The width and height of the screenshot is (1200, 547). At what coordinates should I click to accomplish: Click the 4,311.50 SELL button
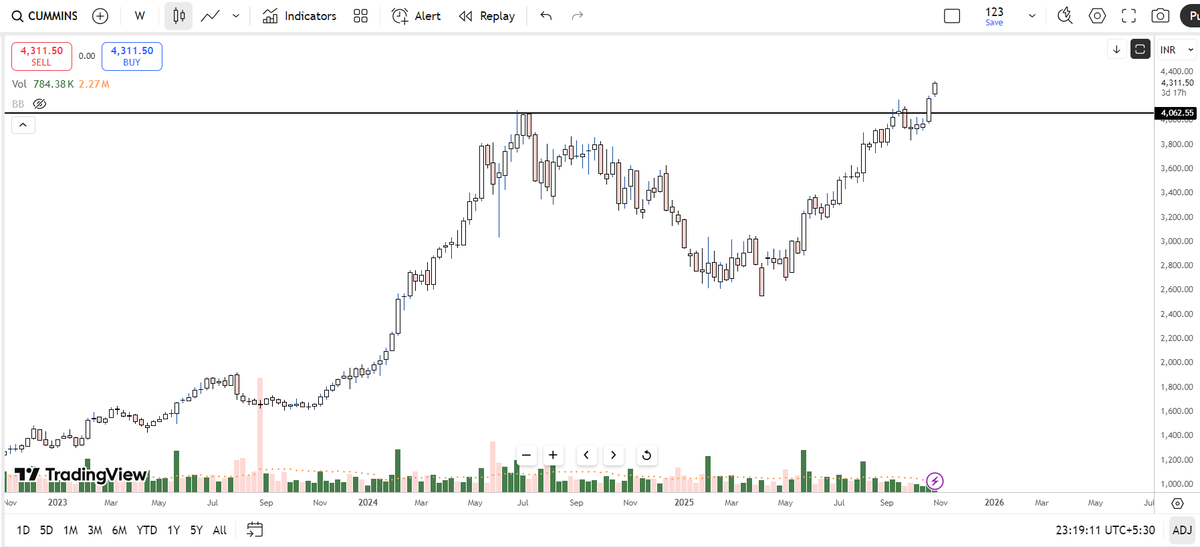(x=40, y=56)
